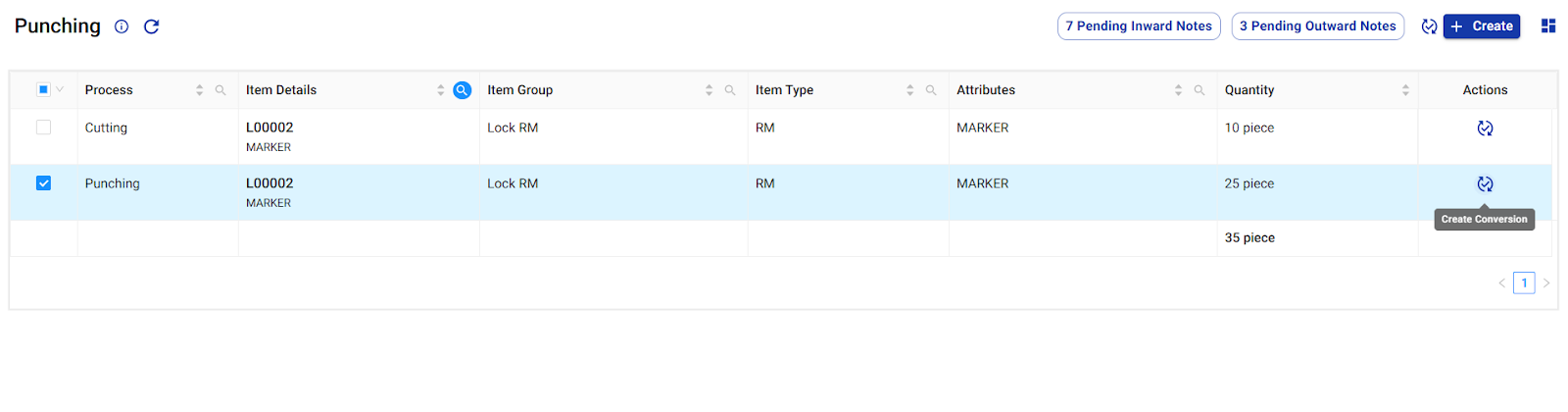Search within the Item Group column
Screen dimensions: 1568x412
pyautogui.click(x=730, y=90)
